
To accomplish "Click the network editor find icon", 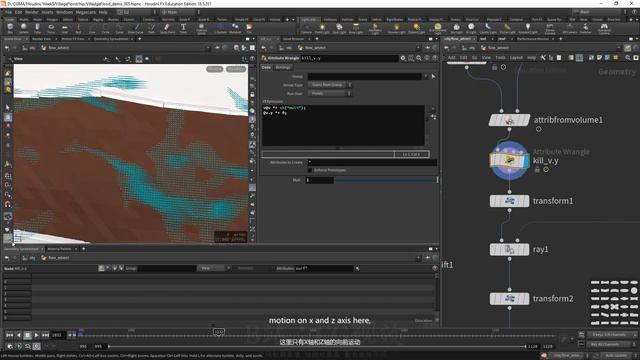I will pos(628,58).
